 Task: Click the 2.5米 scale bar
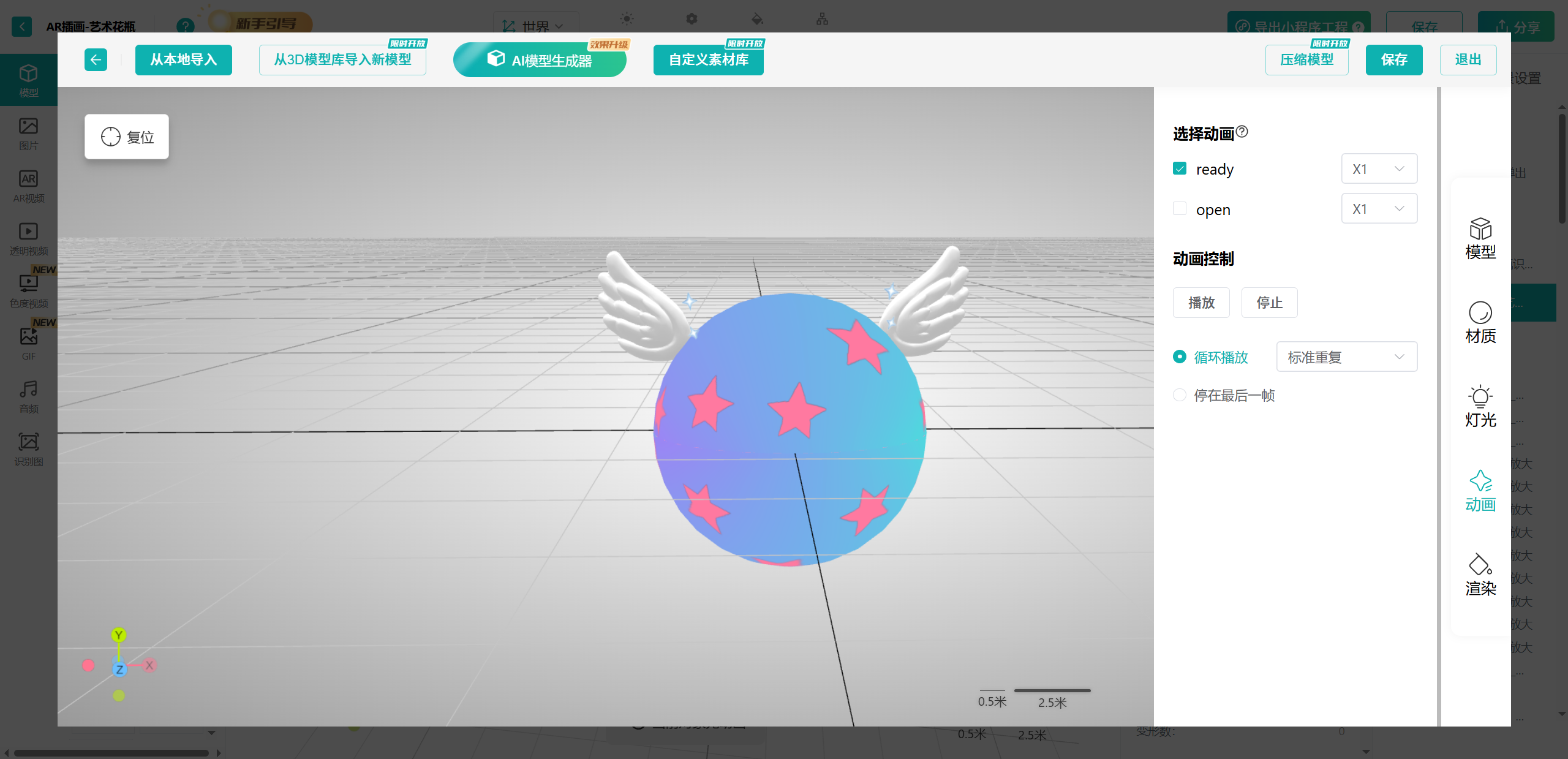pyautogui.click(x=1052, y=691)
